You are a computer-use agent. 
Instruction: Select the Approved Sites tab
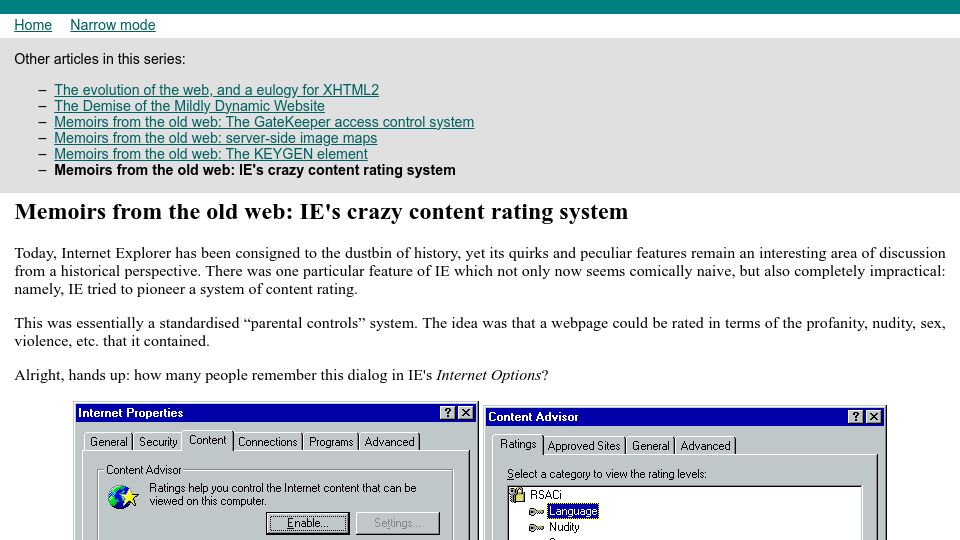(x=583, y=446)
